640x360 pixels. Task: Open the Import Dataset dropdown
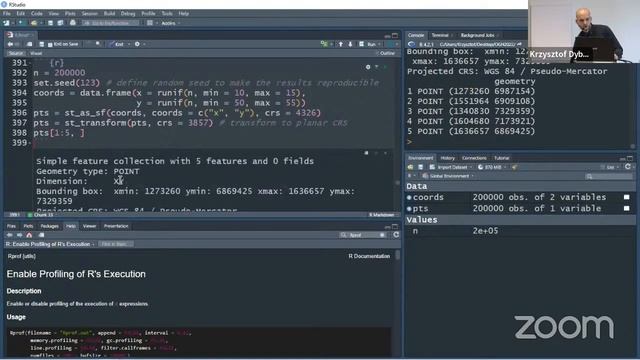click(452, 167)
